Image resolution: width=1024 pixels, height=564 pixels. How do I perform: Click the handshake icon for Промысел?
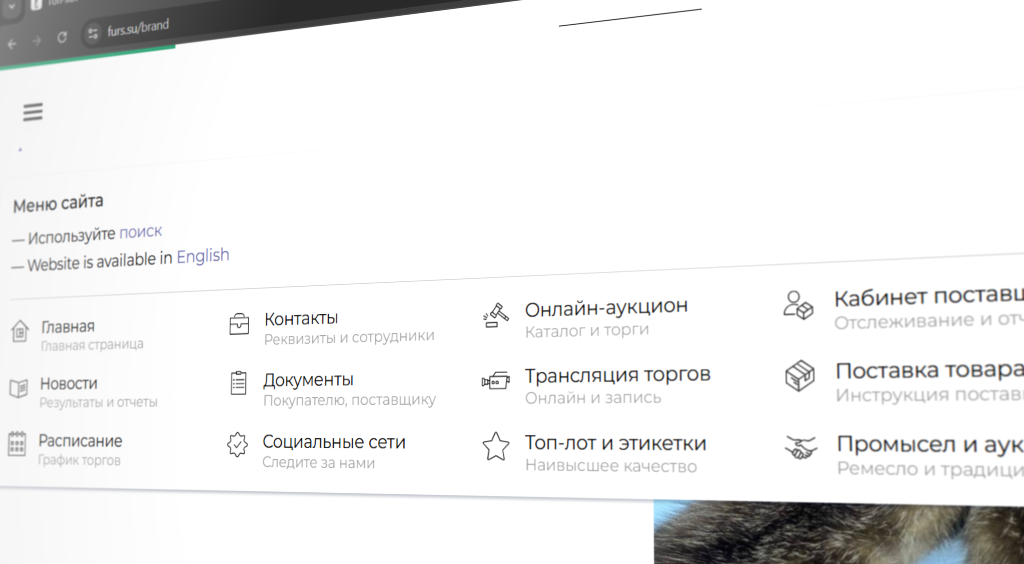(801, 447)
